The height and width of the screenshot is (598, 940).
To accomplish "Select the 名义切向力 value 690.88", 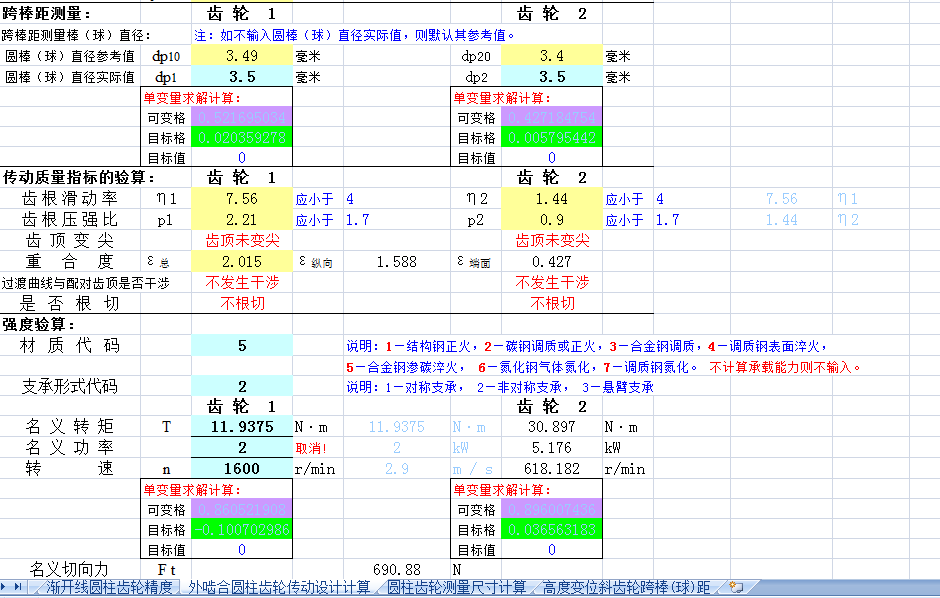I will pyautogui.click(x=396, y=569).
